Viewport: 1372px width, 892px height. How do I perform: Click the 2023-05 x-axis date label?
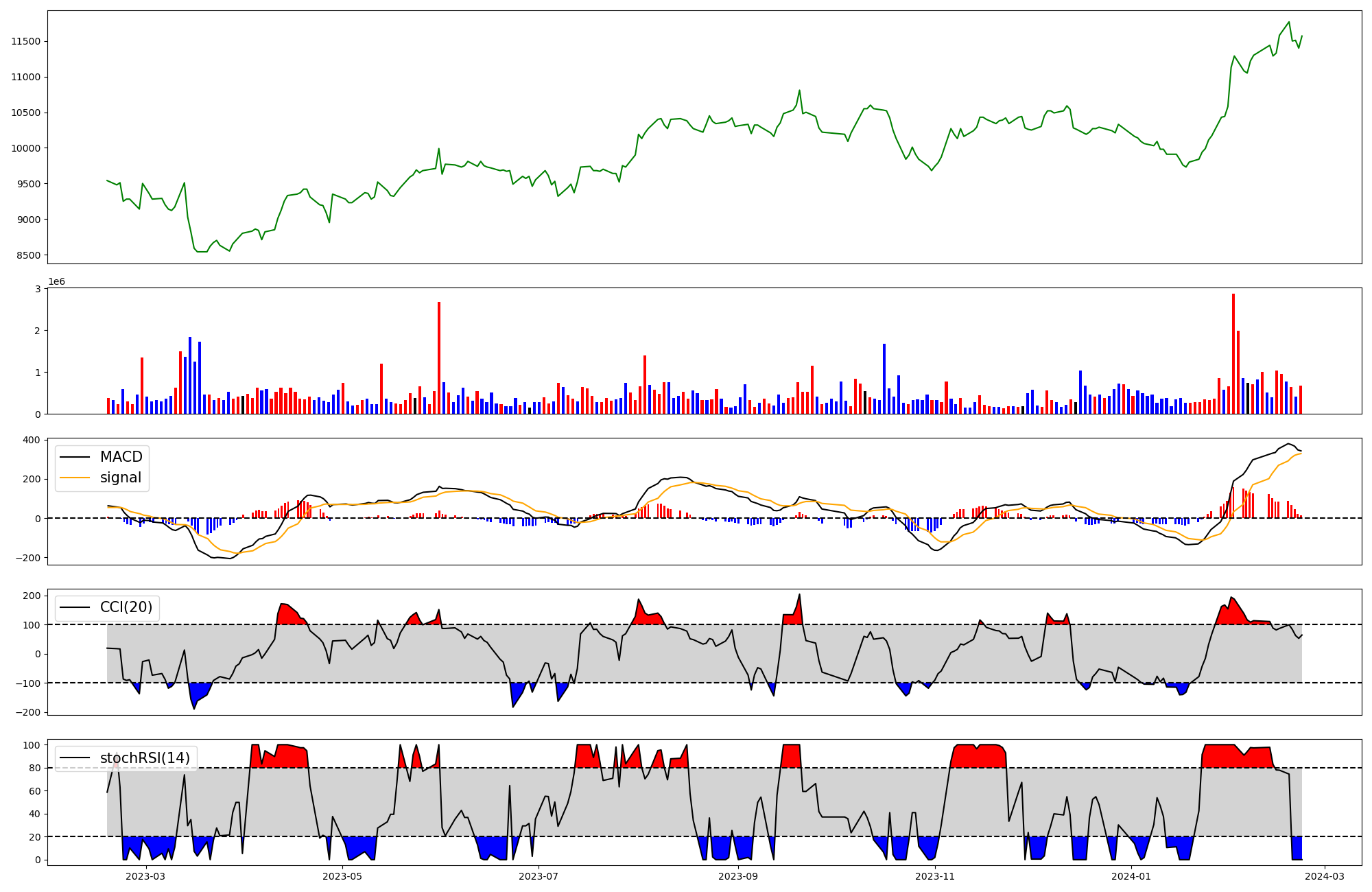tap(342, 876)
